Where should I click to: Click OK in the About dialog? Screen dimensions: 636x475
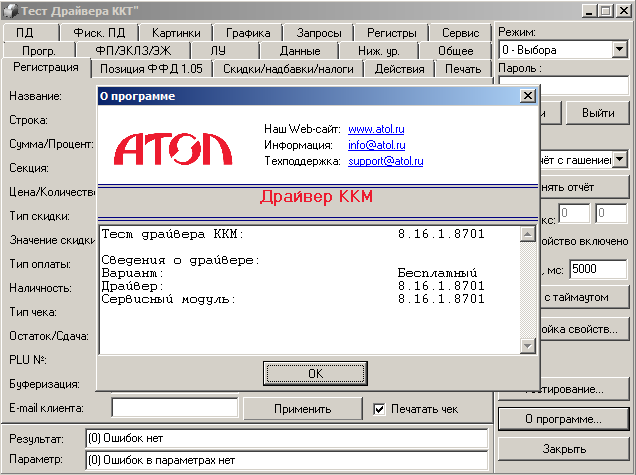(x=315, y=373)
